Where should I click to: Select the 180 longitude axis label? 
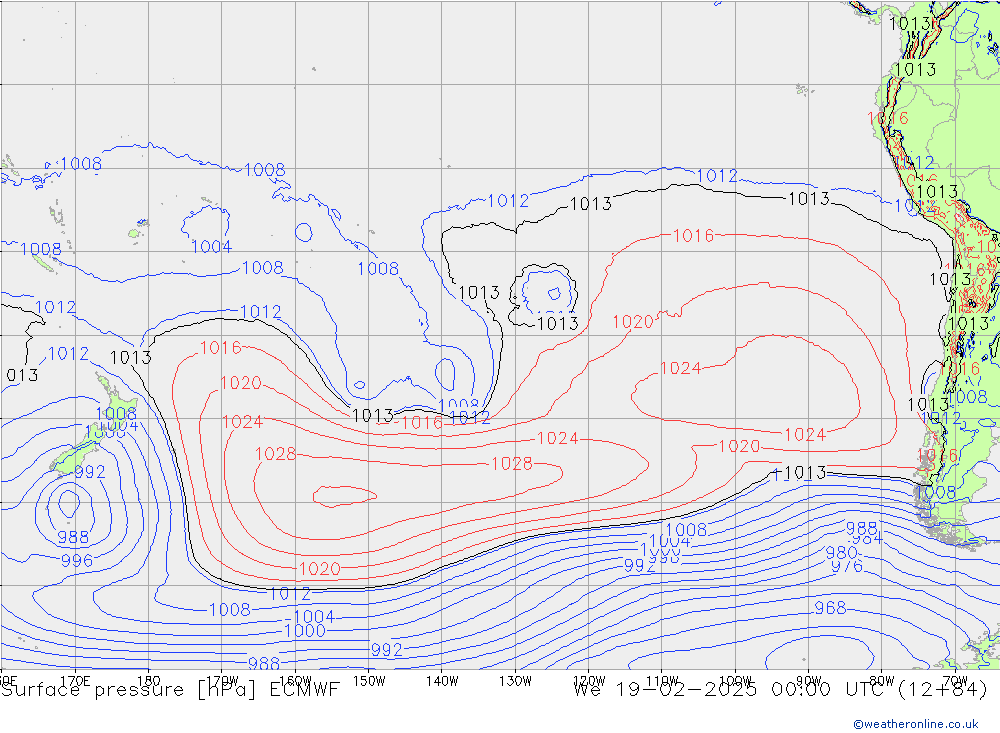pyautogui.click(x=149, y=681)
